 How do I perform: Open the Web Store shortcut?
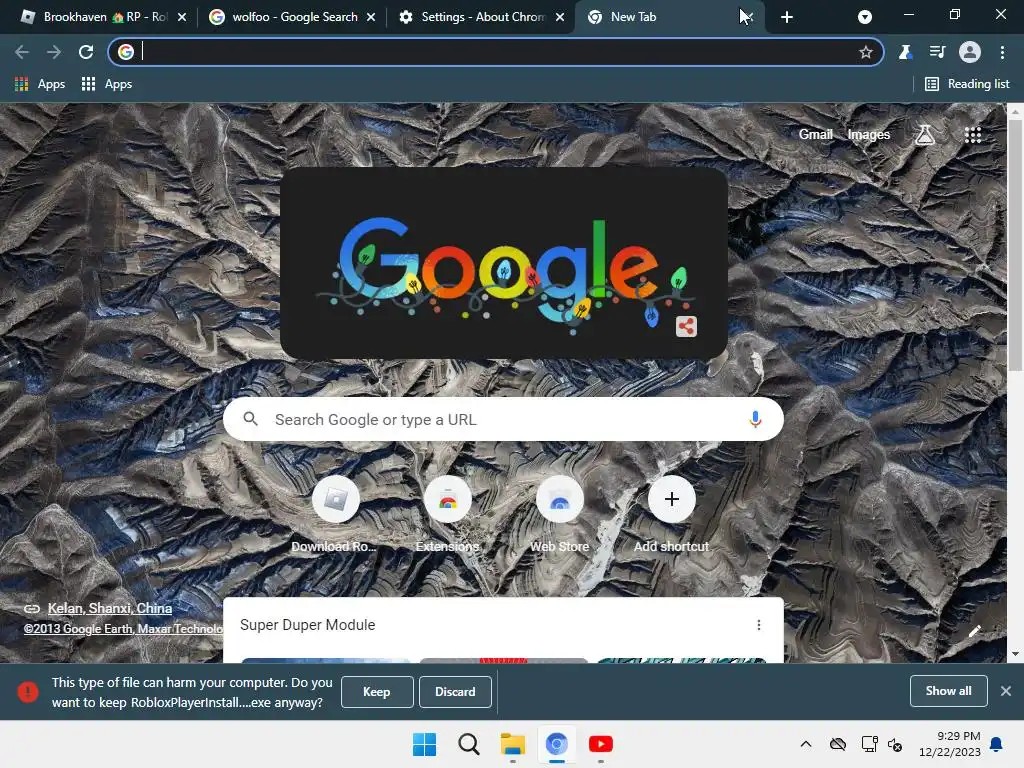pyautogui.click(x=560, y=516)
